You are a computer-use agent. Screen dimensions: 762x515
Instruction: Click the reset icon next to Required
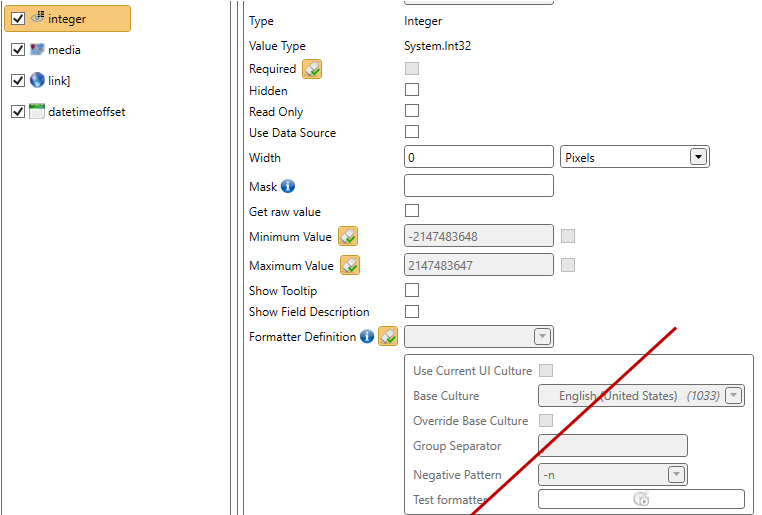pos(312,69)
